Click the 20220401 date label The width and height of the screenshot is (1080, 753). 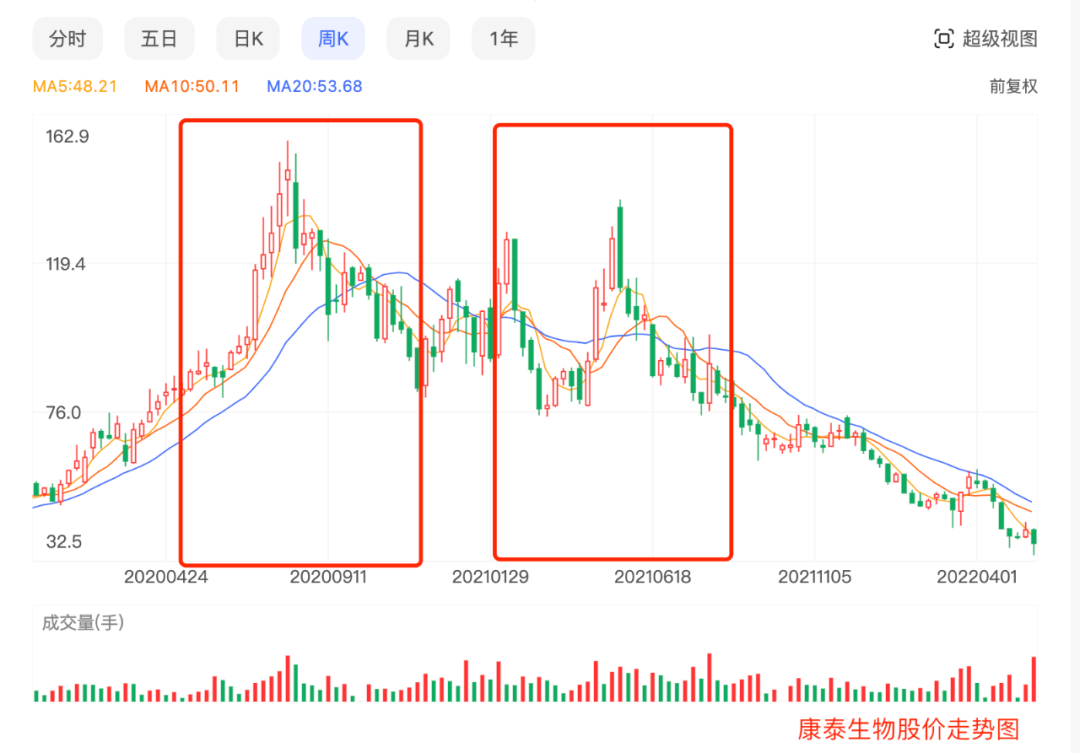[977, 577]
